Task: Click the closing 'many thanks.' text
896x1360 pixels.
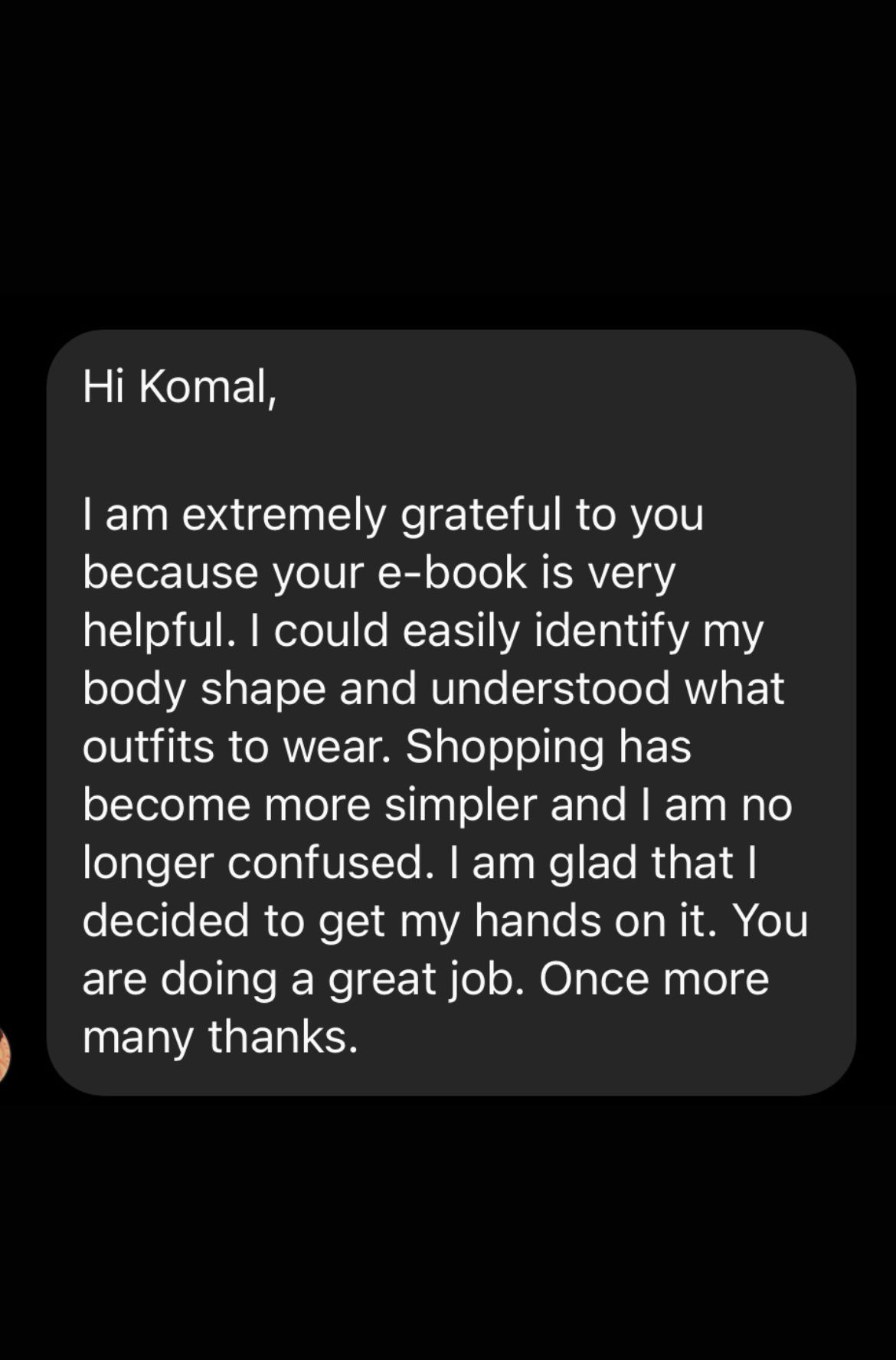Action: pos(220,1037)
